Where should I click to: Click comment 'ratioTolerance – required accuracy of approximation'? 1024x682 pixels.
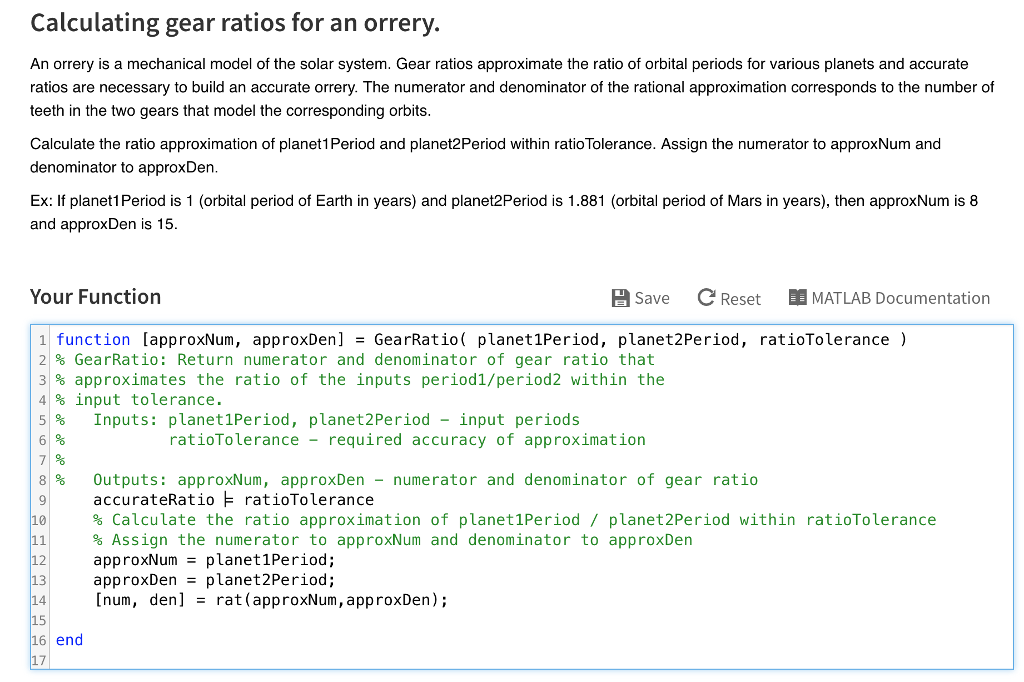(407, 440)
